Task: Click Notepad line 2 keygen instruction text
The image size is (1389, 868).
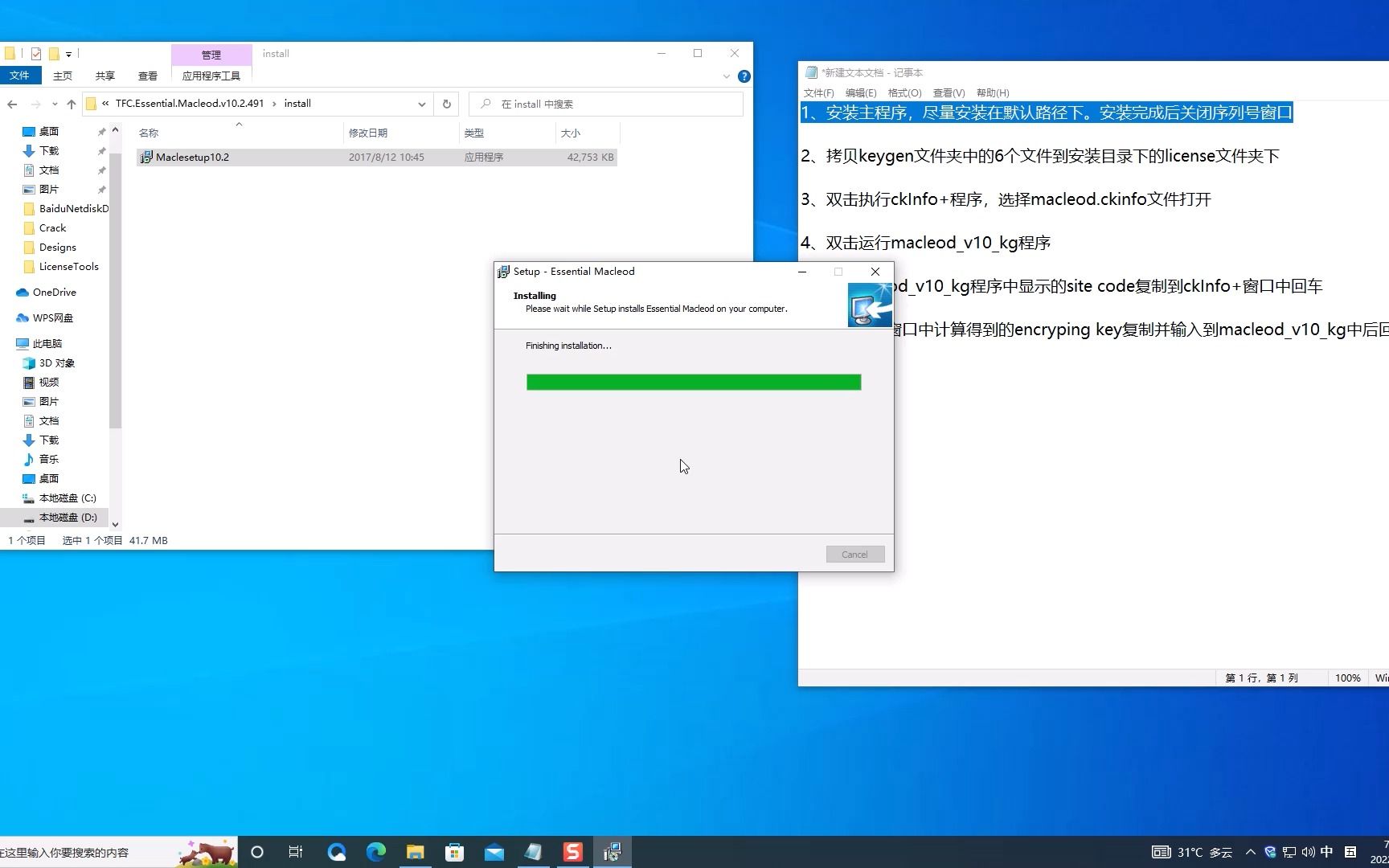Action: click(1040, 156)
